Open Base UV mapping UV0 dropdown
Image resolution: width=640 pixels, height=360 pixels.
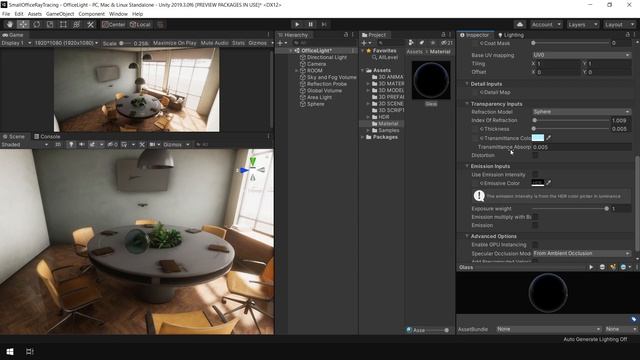click(581, 55)
